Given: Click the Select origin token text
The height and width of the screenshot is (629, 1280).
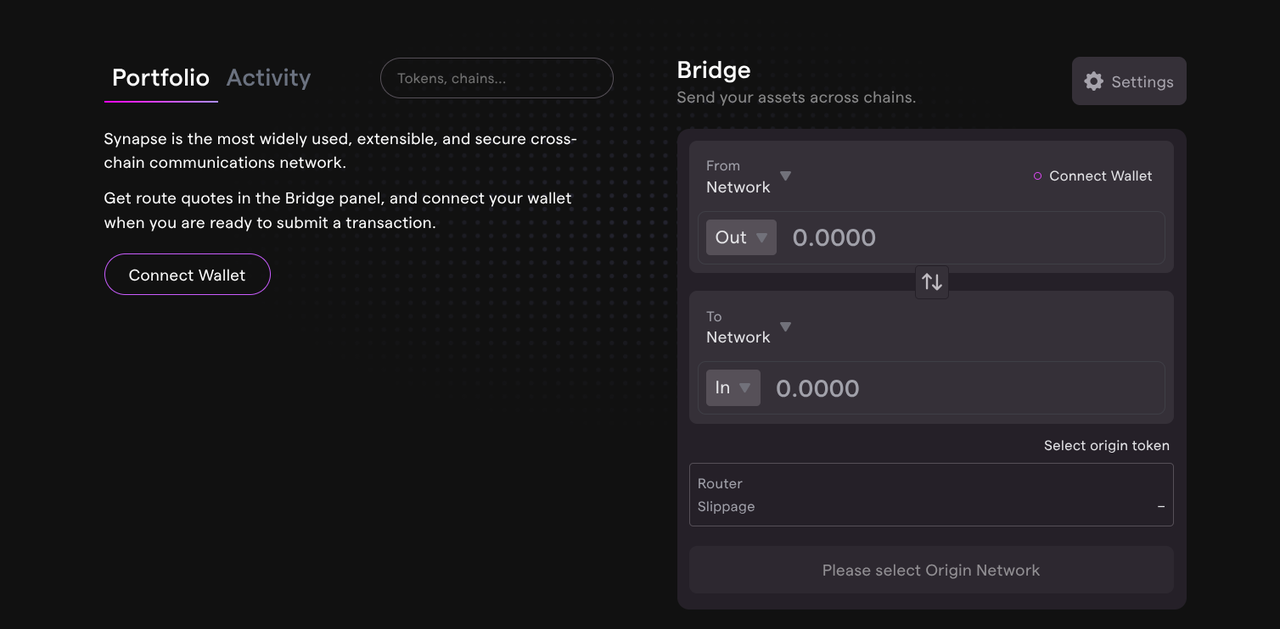Looking at the screenshot, I should tap(1106, 446).
